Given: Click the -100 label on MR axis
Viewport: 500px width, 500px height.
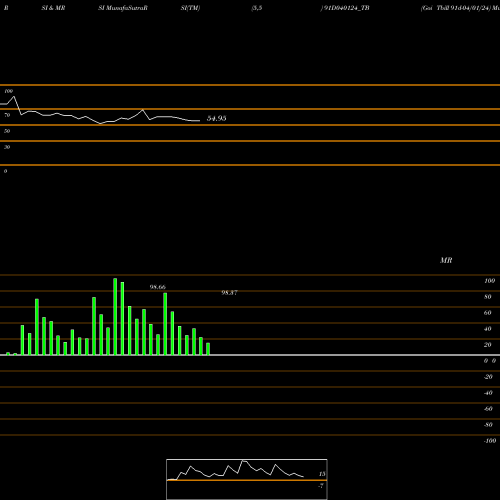Looking at the screenshot, I should tap(490, 441).
